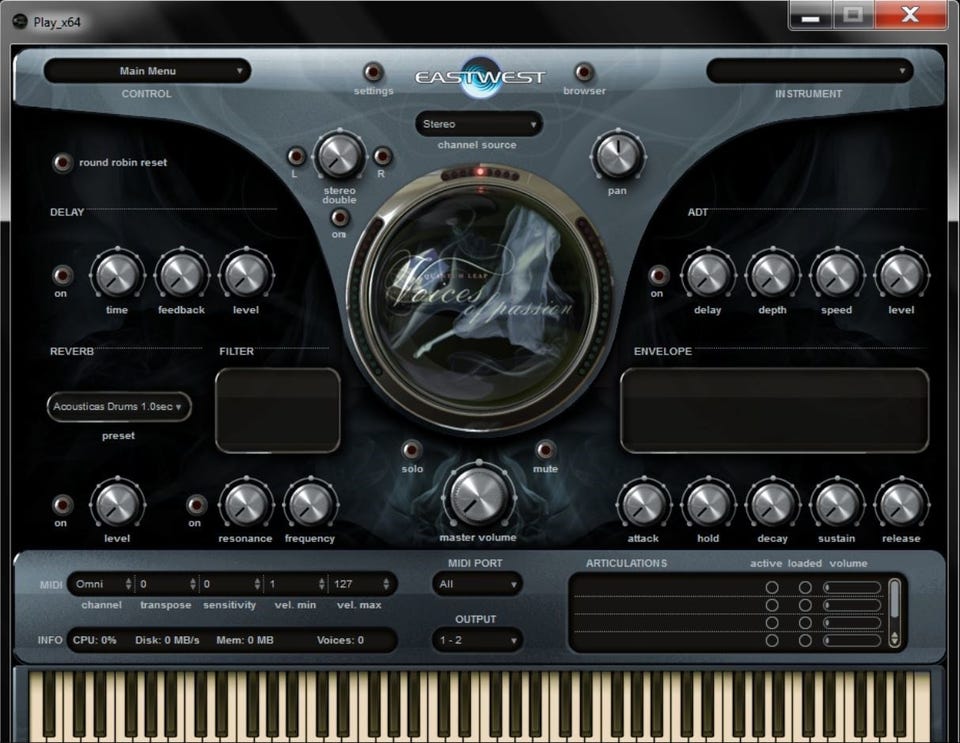
Task: Click the envelope hold knob
Action: pos(708,504)
